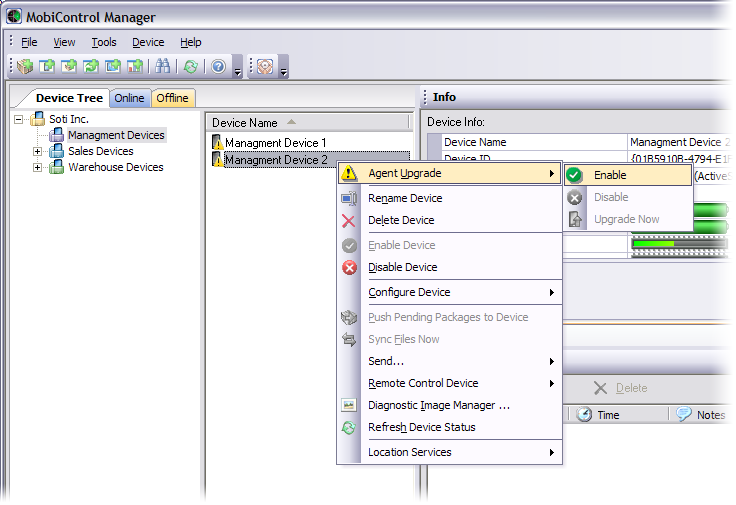736x505 pixels.
Task: Click the green checkmark Enable icon in submenu
Action: (574, 175)
